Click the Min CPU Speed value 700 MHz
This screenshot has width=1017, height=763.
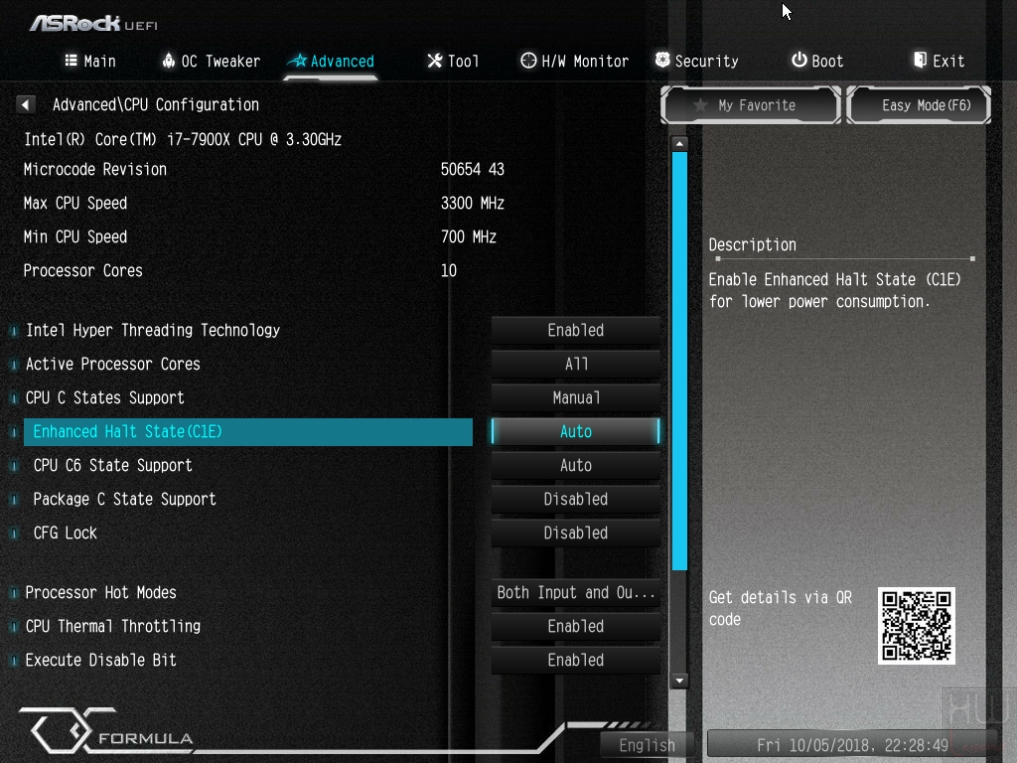468,237
